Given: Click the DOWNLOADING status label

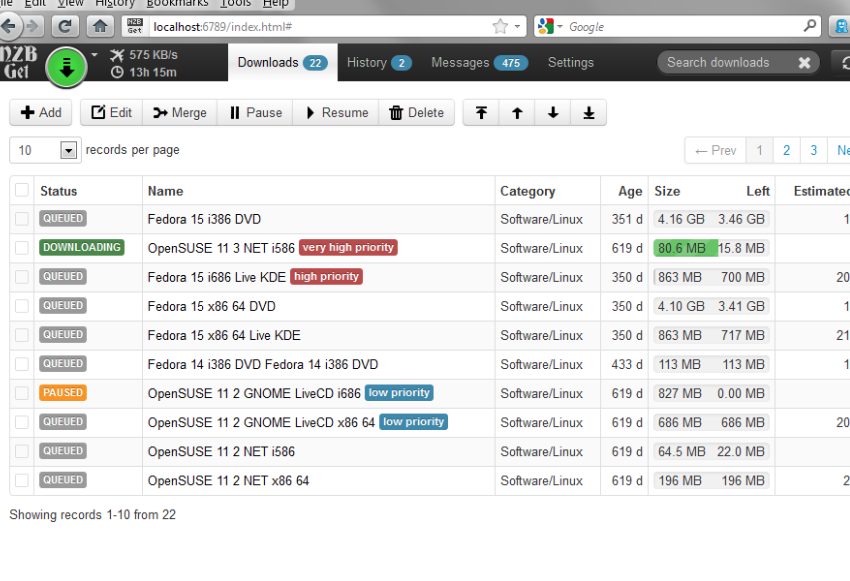Looking at the screenshot, I should coord(81,247).
